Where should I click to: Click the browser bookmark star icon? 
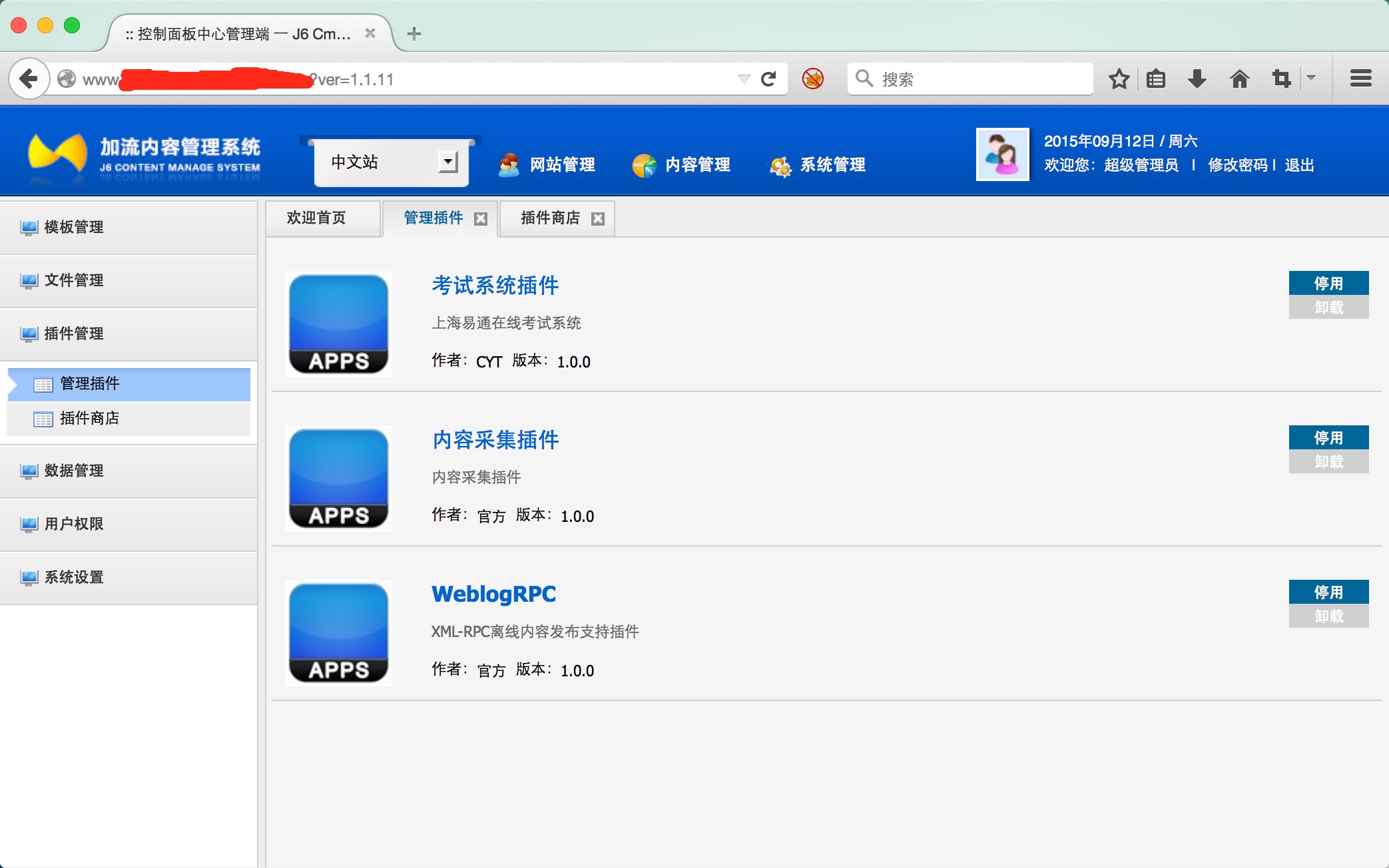tap(1119, 79)
